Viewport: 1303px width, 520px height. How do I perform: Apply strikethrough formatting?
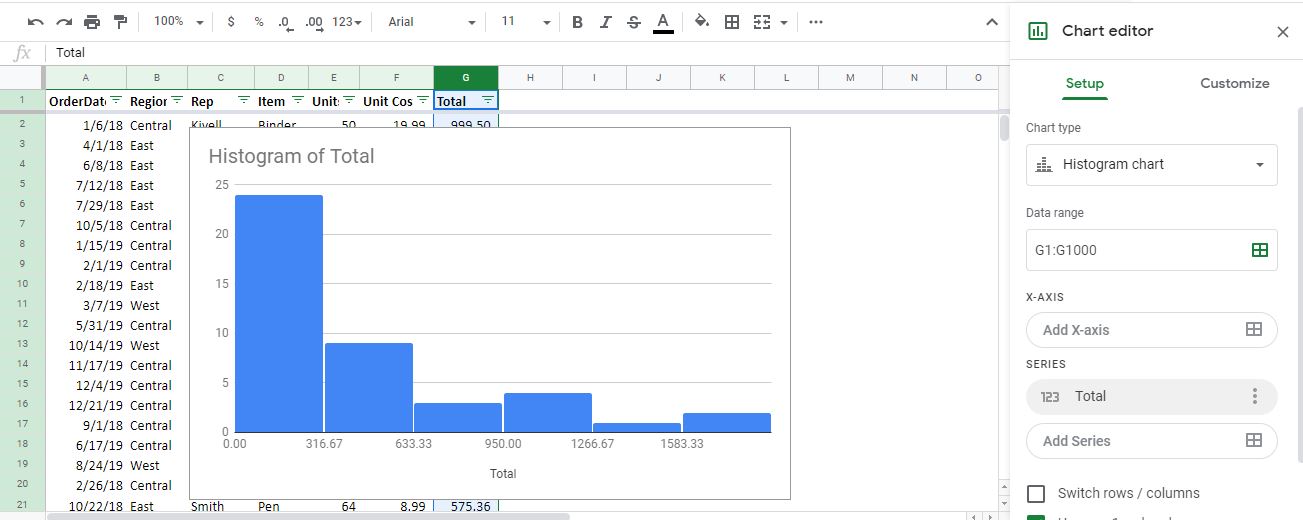point(633,21)
